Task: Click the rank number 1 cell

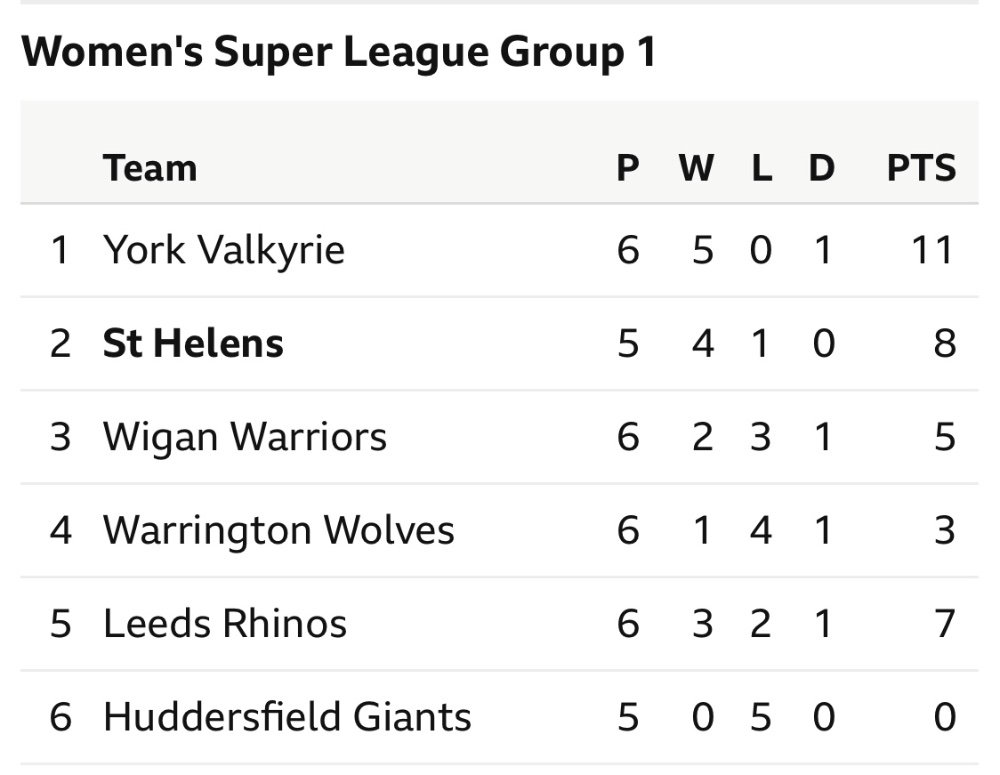Action: (60, 249)
